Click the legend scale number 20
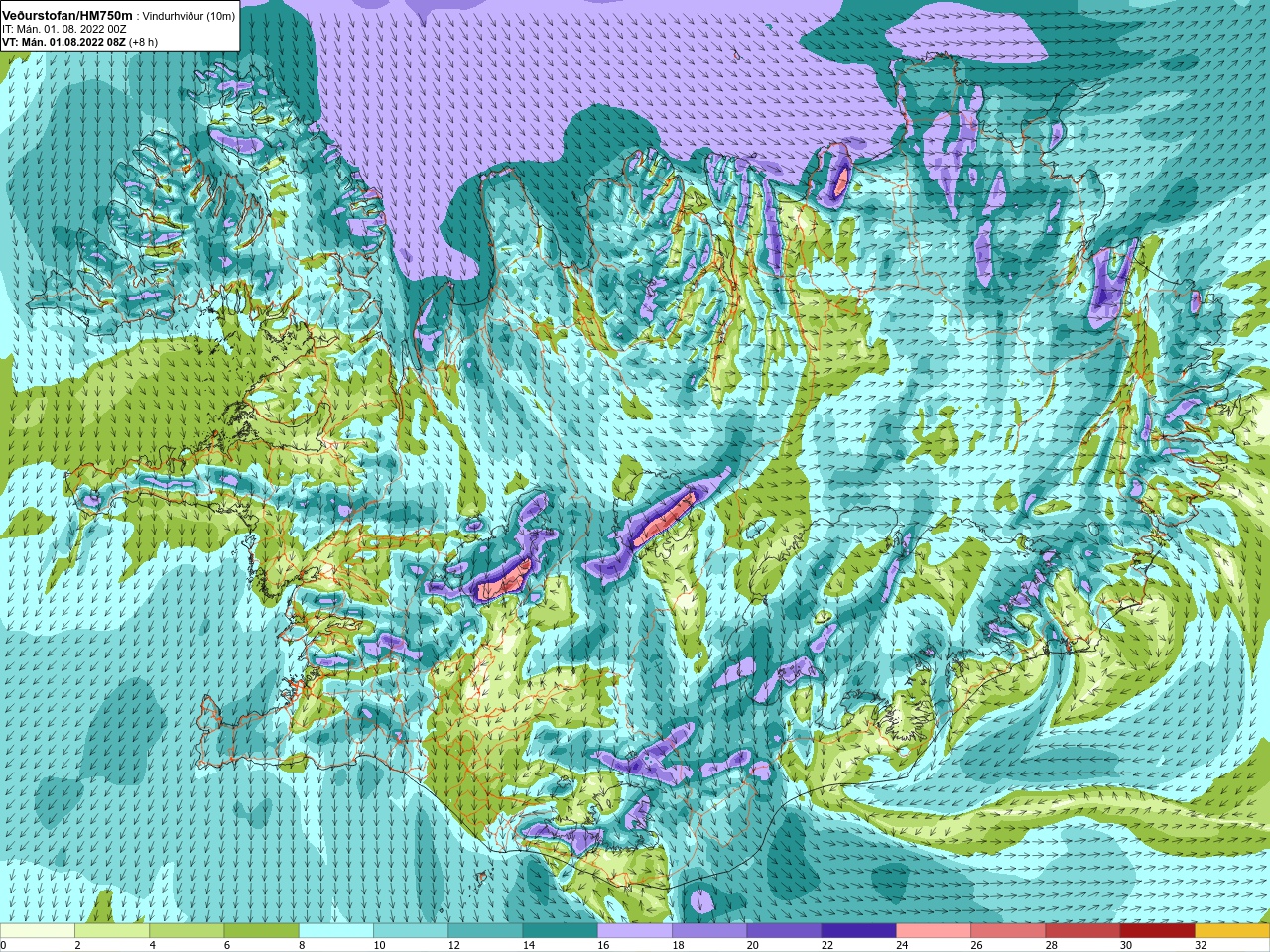1270x952 pixels. (752, 945)
